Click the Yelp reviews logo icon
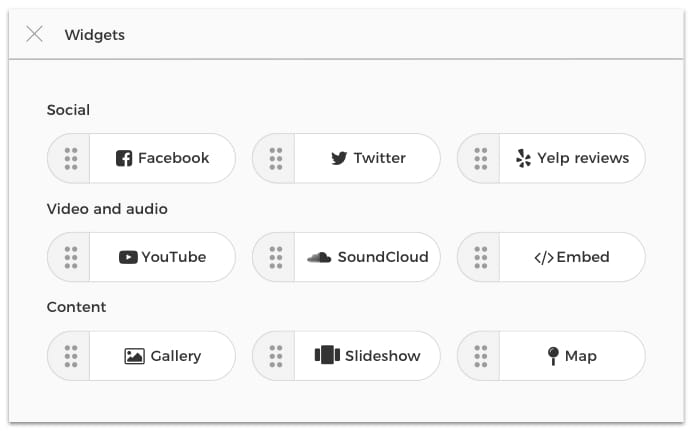This screenshot has width=693, height=431. tap(523, 158)
